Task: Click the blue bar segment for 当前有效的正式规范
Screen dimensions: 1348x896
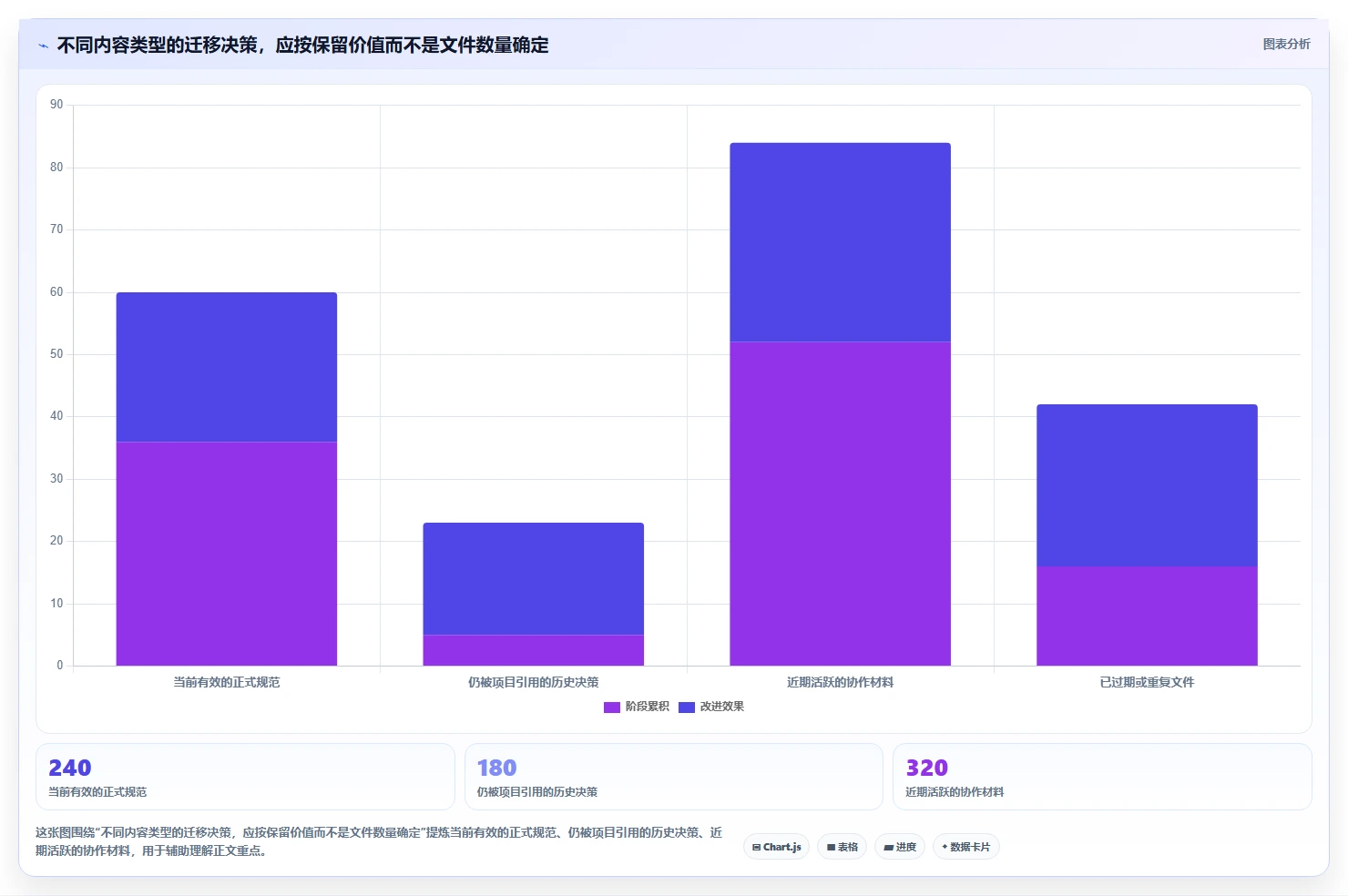Action: click(227, 367)
